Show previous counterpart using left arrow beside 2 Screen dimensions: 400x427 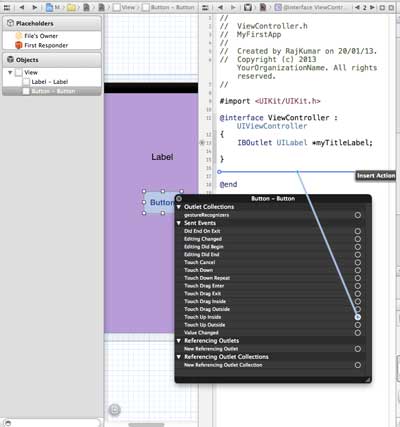point(357,7)
